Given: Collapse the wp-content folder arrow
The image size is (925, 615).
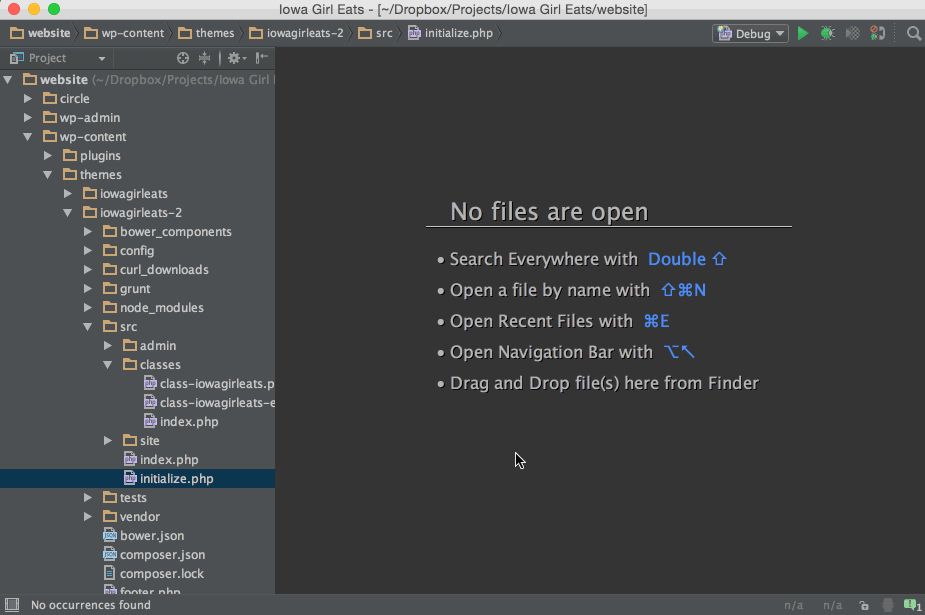Looking at the screenshot, I should point(28,137).
